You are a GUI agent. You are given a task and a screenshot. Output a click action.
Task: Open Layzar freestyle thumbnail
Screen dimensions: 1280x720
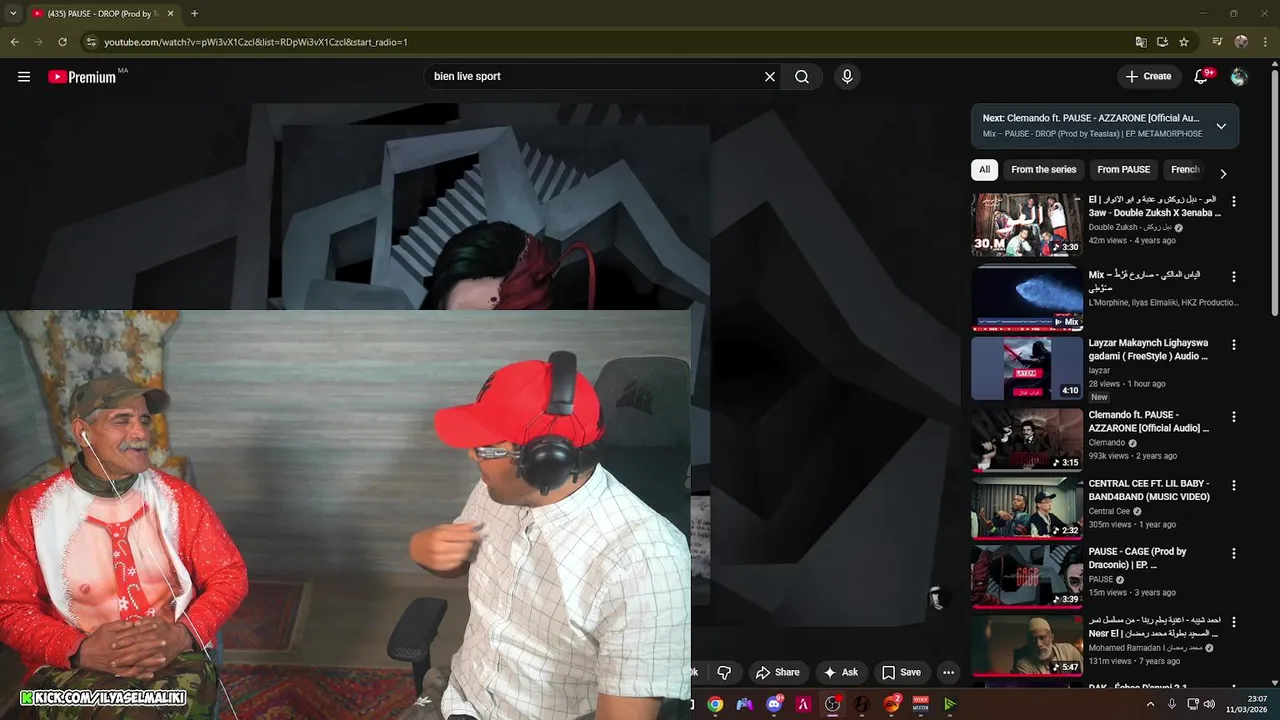coord(1027,368)
